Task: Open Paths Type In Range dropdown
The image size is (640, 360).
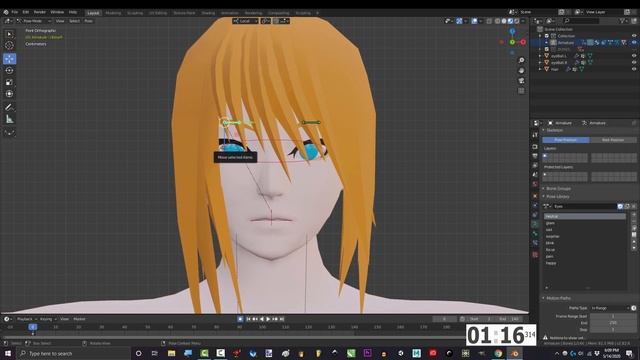Action: click(610, 308)
